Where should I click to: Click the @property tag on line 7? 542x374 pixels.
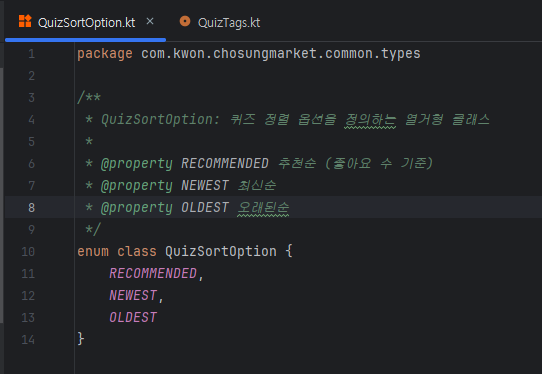(137, 186)
